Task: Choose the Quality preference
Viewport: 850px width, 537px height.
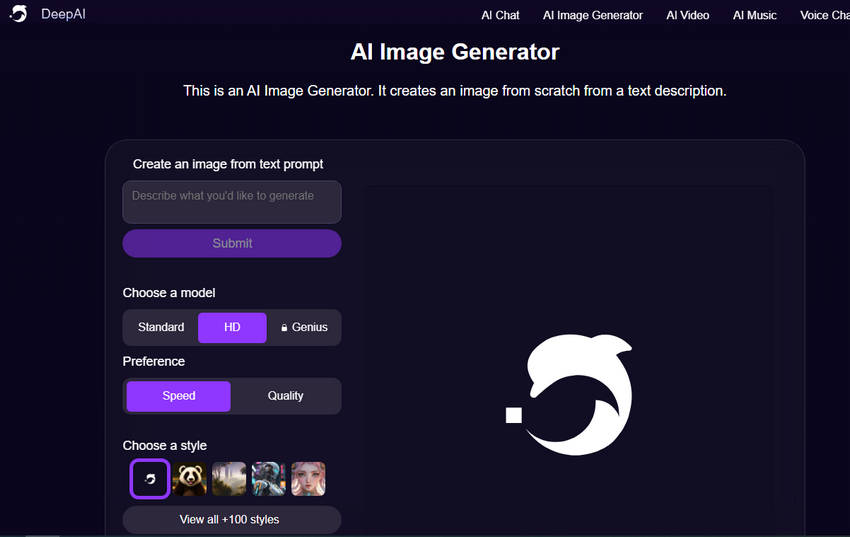Action: (285, 396)
